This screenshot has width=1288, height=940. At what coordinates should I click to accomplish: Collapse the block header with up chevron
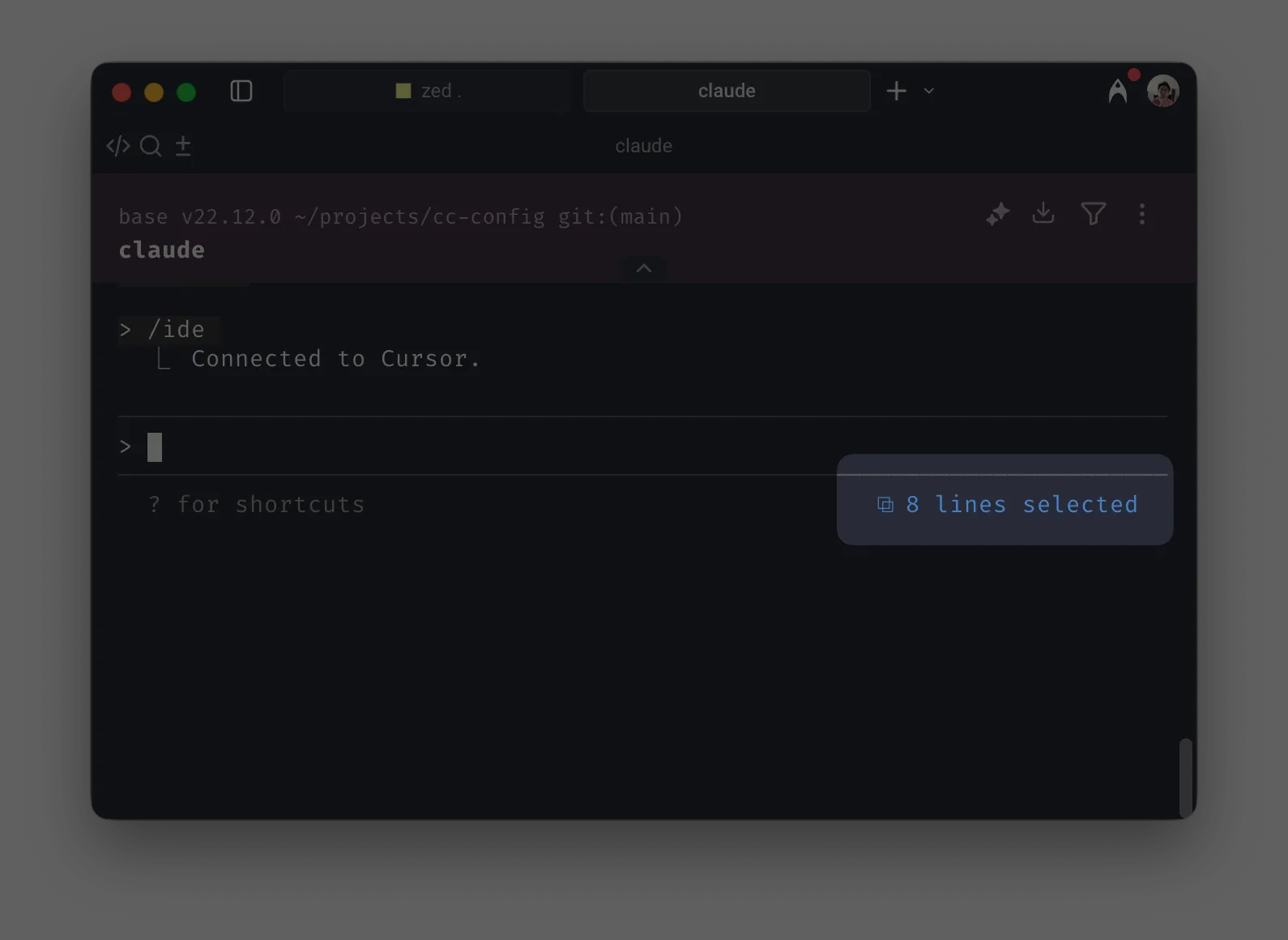click(644, 268)
